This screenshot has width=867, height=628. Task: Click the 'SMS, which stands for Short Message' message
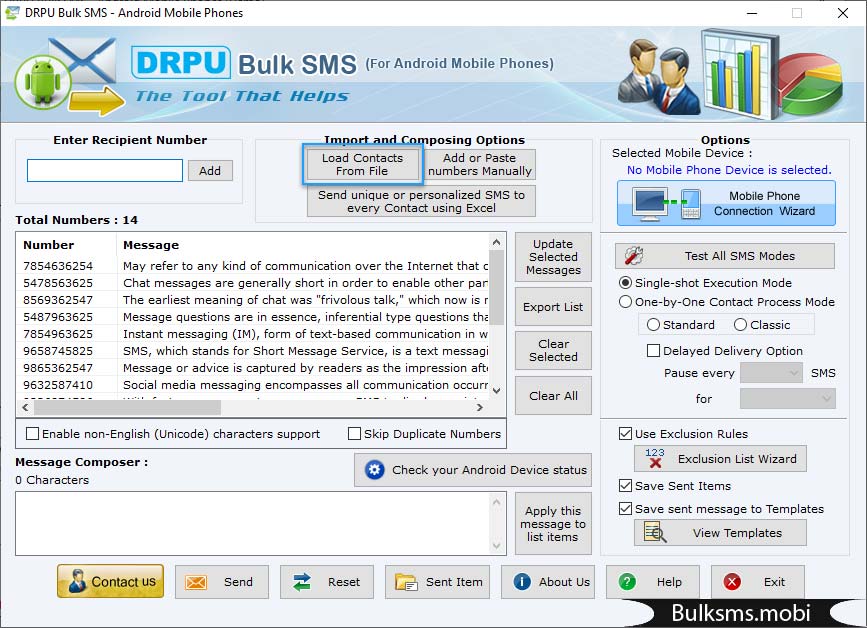coord(306,351)
